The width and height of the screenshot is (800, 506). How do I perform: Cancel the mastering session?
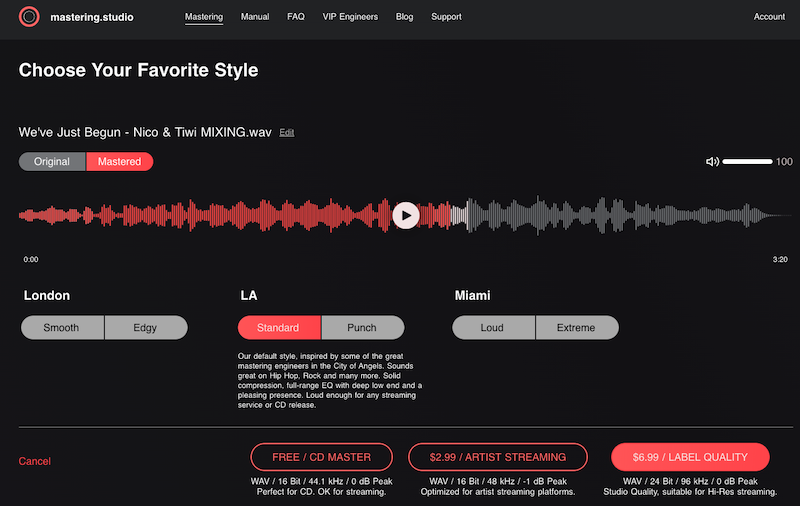point(35,461)
